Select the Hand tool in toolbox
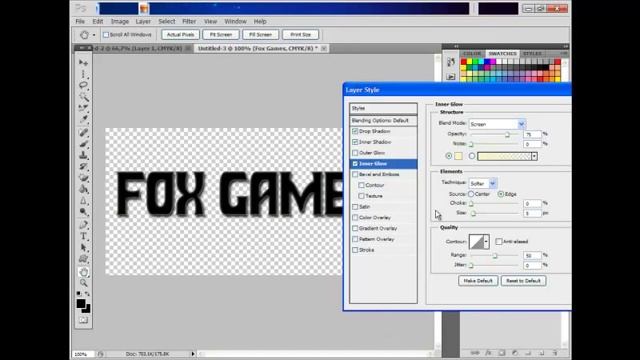 [83, 272]
